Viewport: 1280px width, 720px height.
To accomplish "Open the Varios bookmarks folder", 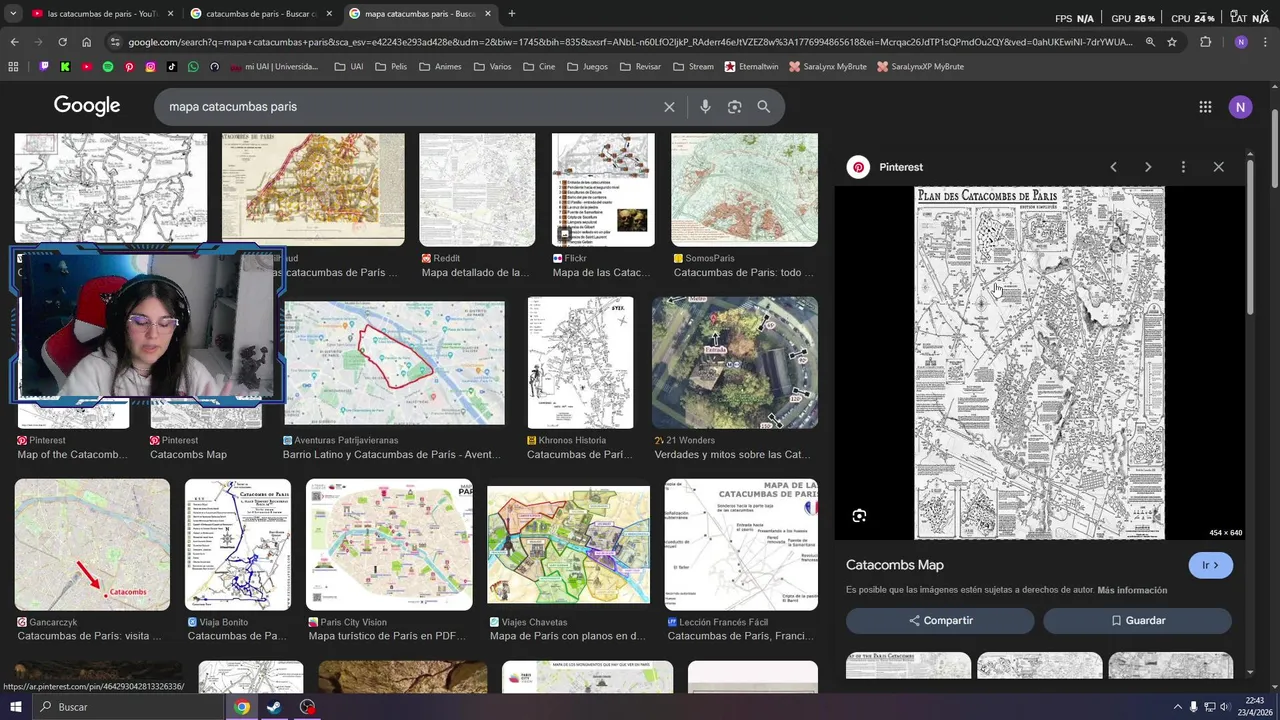I will (492, 67).
